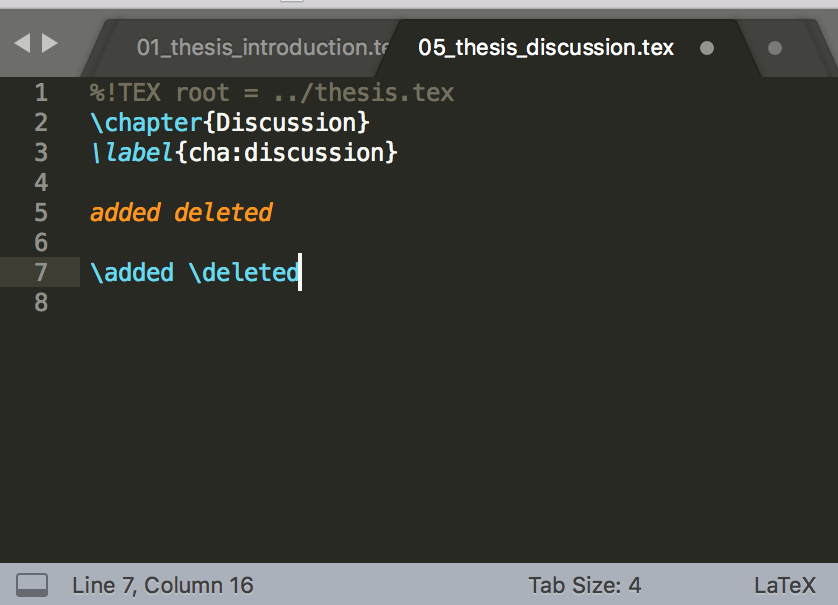Click the orange word "added" on line 5
The height and width of the screenshot is (605, 838).
(x=125, y=213)
